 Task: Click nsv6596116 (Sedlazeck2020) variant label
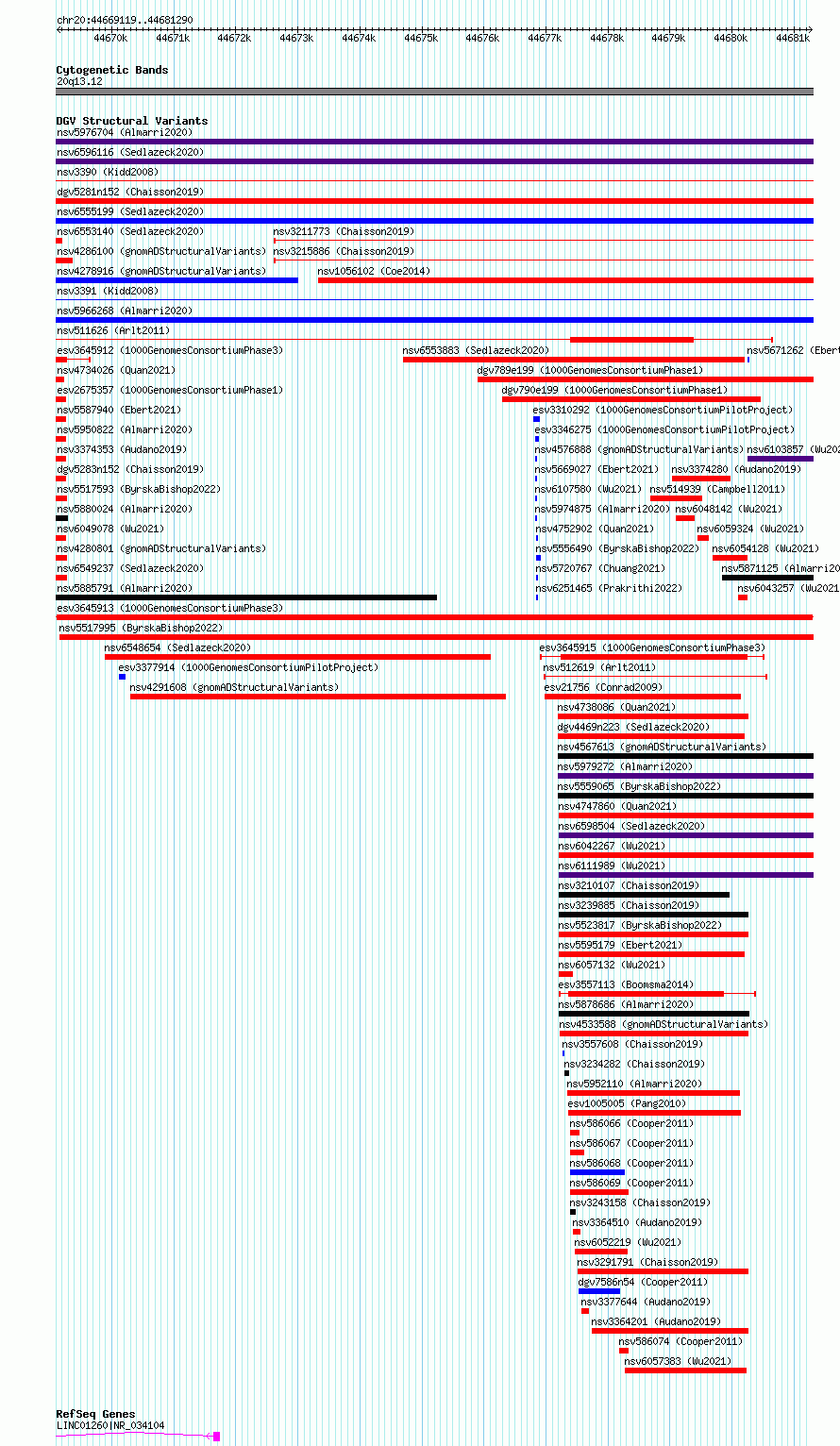point(130,152)
